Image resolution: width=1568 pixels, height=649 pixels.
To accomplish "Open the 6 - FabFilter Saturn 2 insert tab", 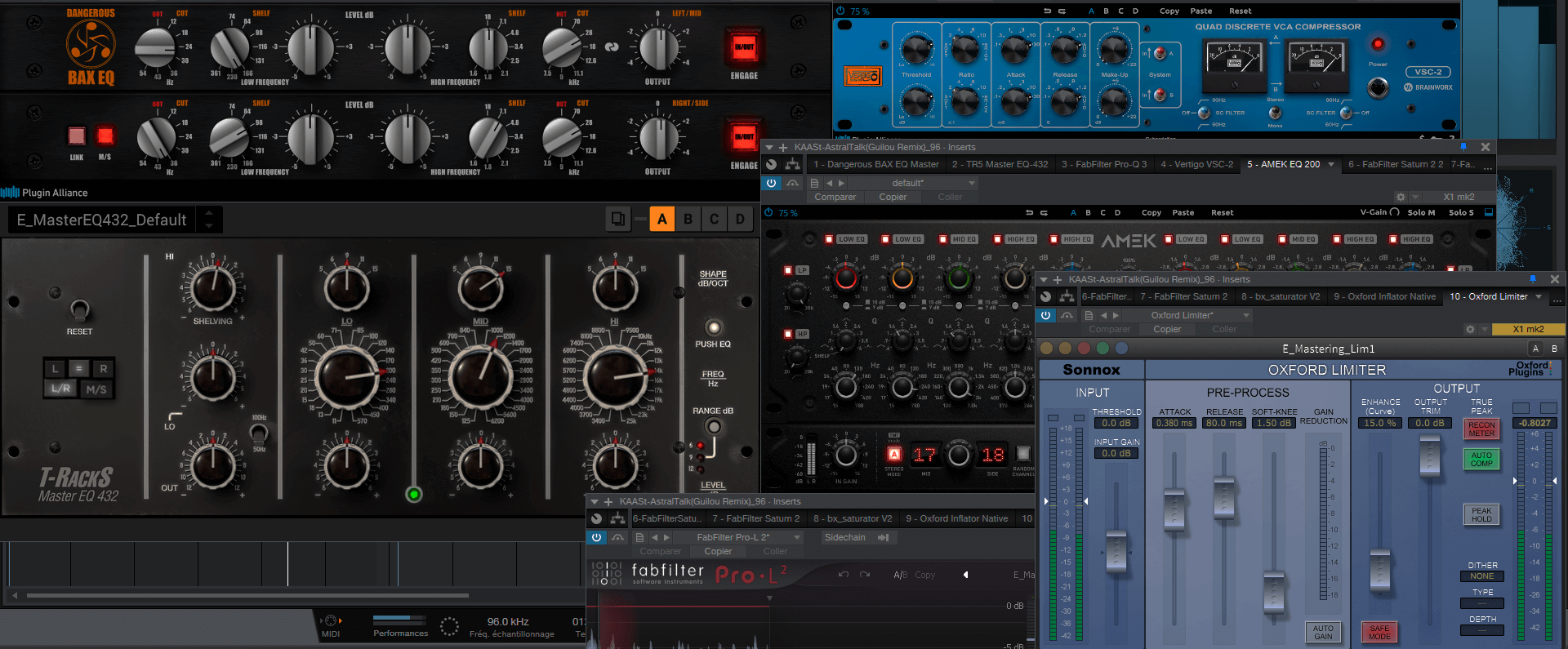I will pyautogui.click(x=1396, y=164).
